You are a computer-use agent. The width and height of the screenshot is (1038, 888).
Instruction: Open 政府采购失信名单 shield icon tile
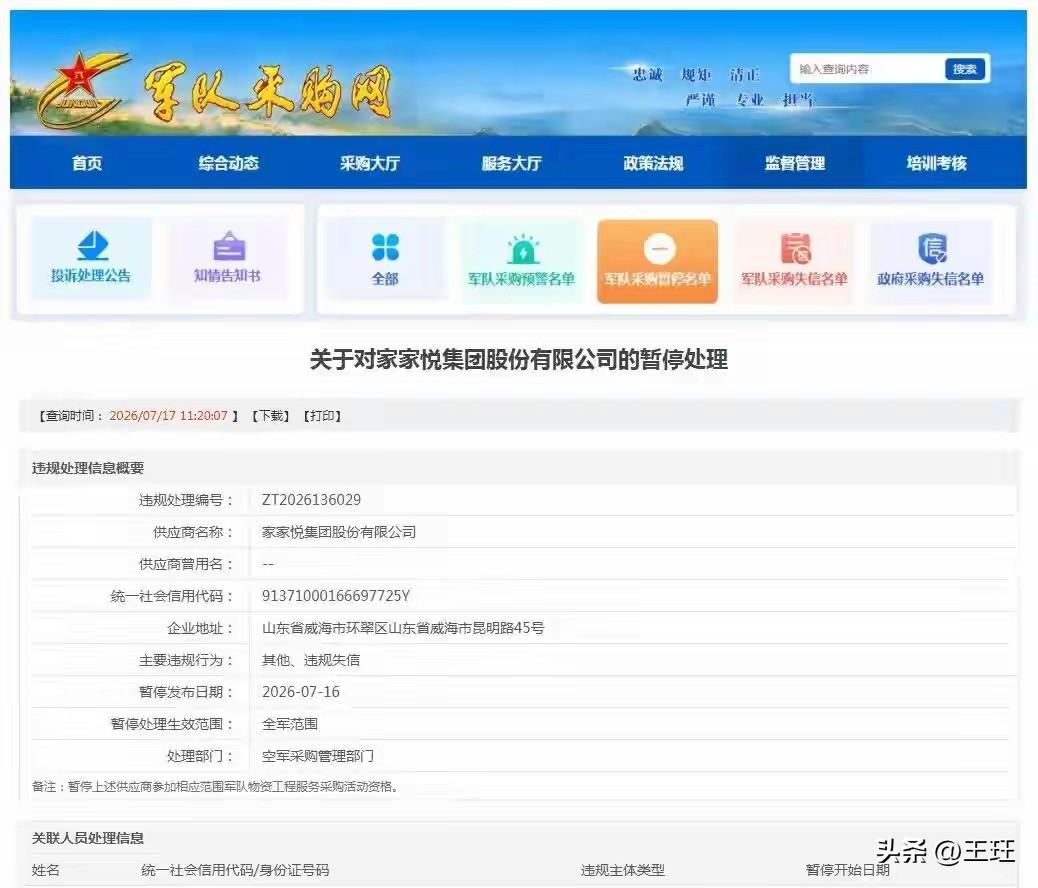(931, 261)
